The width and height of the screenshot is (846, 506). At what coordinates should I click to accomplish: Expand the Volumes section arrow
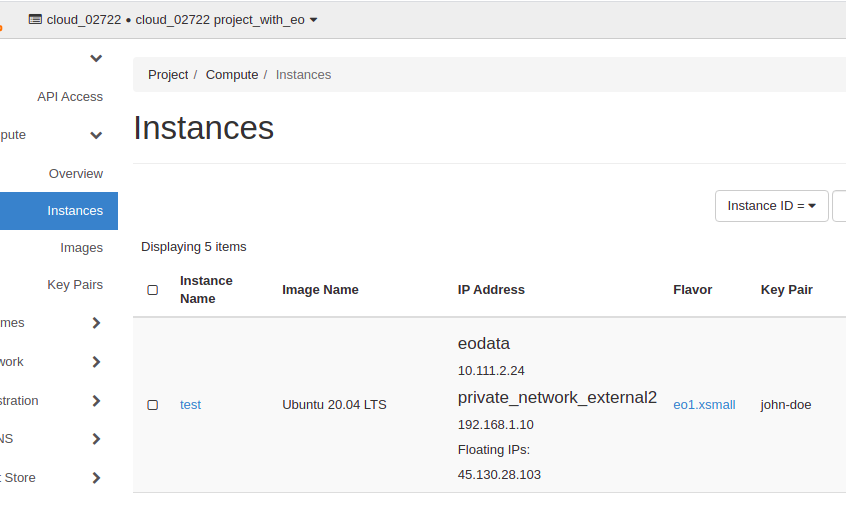pos(96,323)
